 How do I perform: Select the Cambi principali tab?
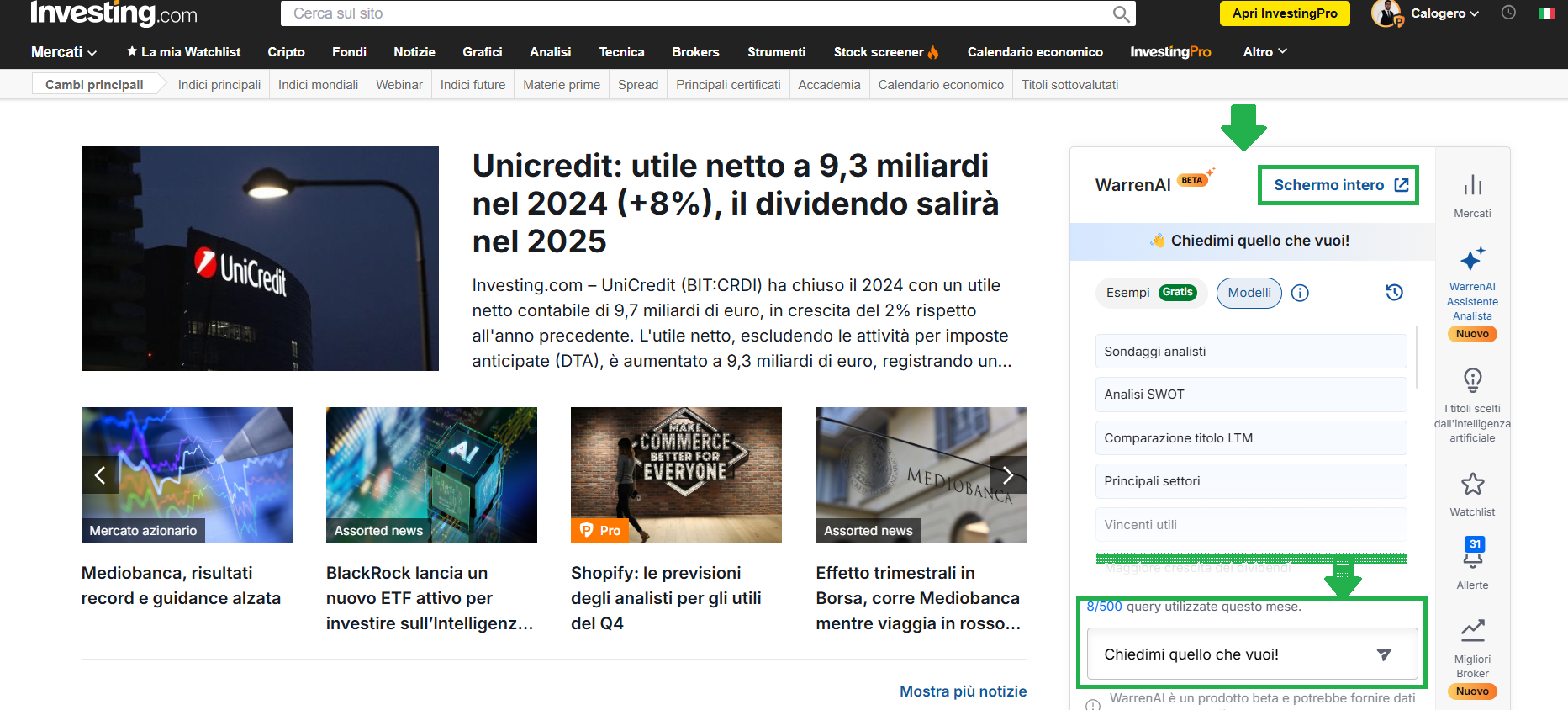click(94, 85)
